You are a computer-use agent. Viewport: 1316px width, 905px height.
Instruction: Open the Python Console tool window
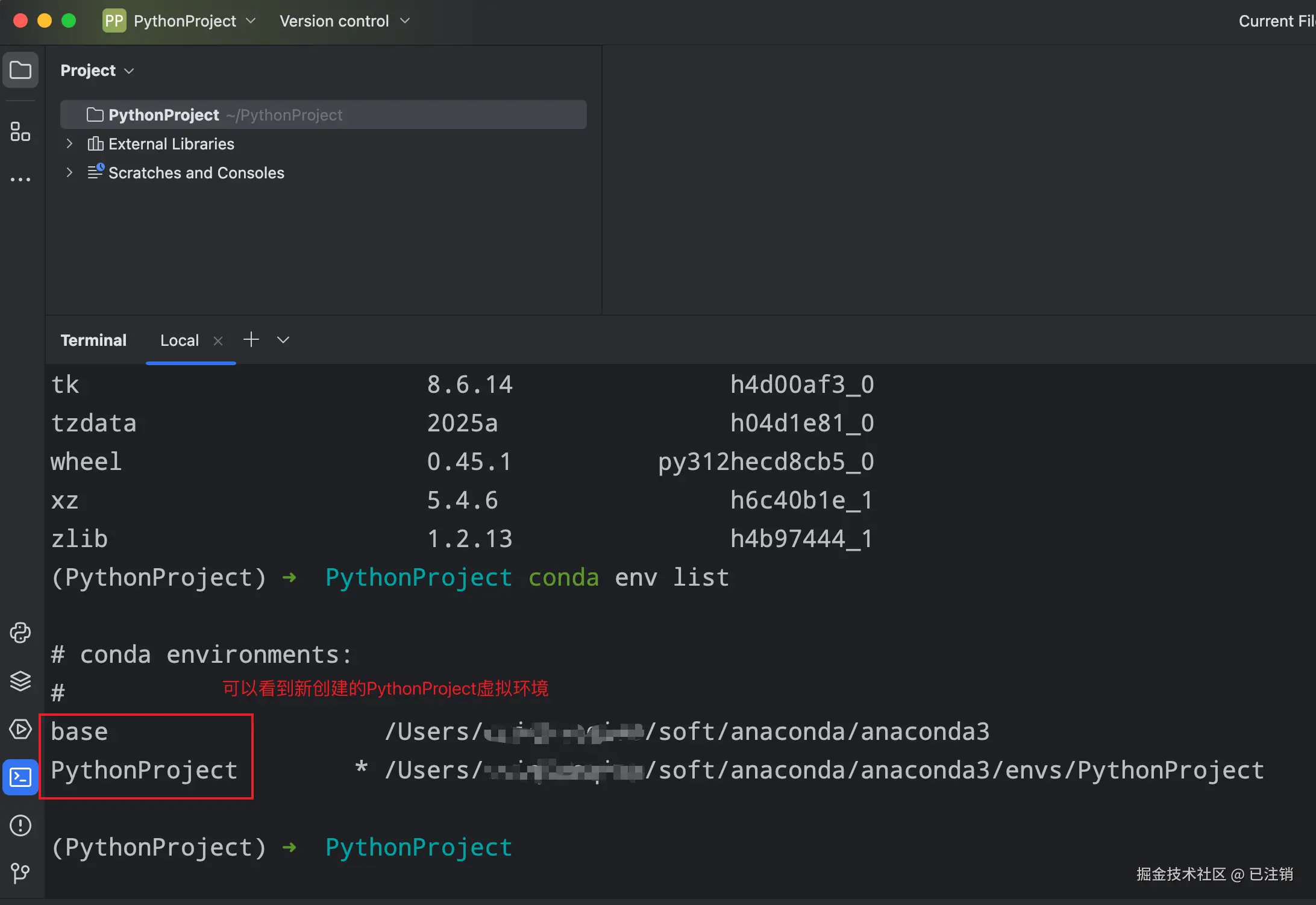click(20, 633)
